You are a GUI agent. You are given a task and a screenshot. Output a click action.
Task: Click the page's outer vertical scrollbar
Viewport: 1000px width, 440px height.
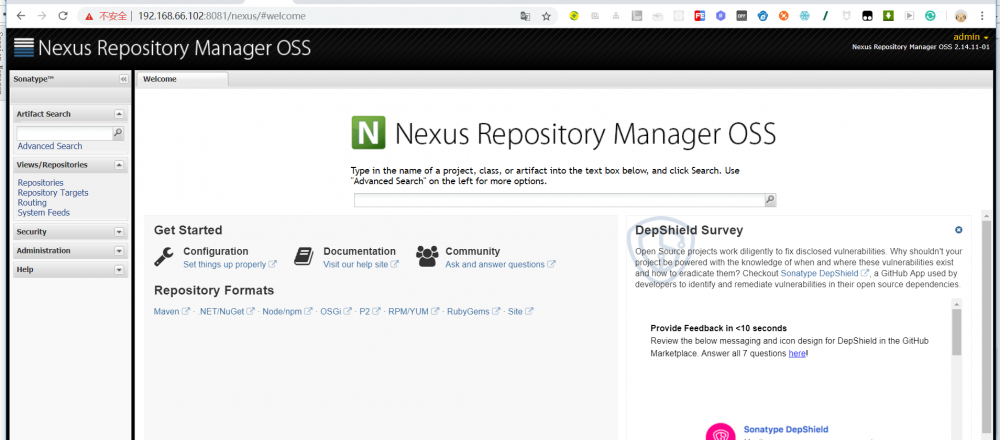[987, 327]
